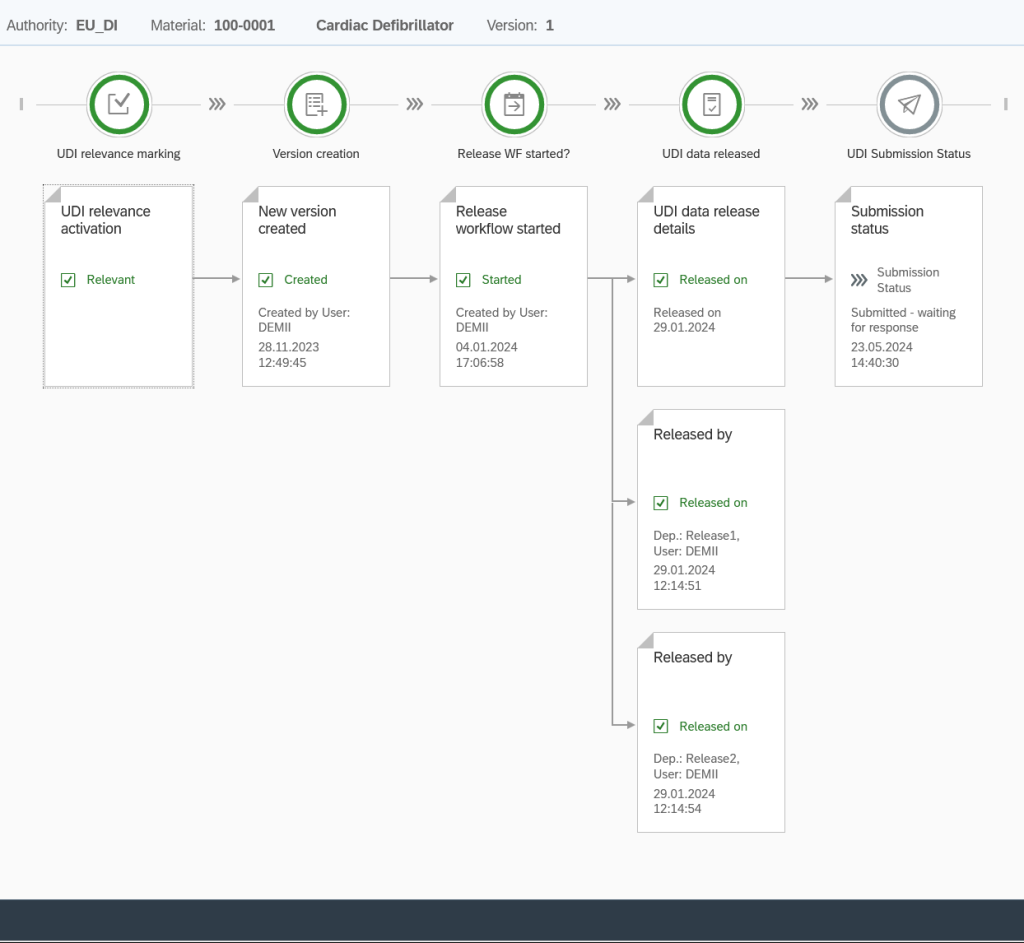Click the Version creation document icon
The height and width of the screenshot is (943, 1024).
click(x=316, y=104)
